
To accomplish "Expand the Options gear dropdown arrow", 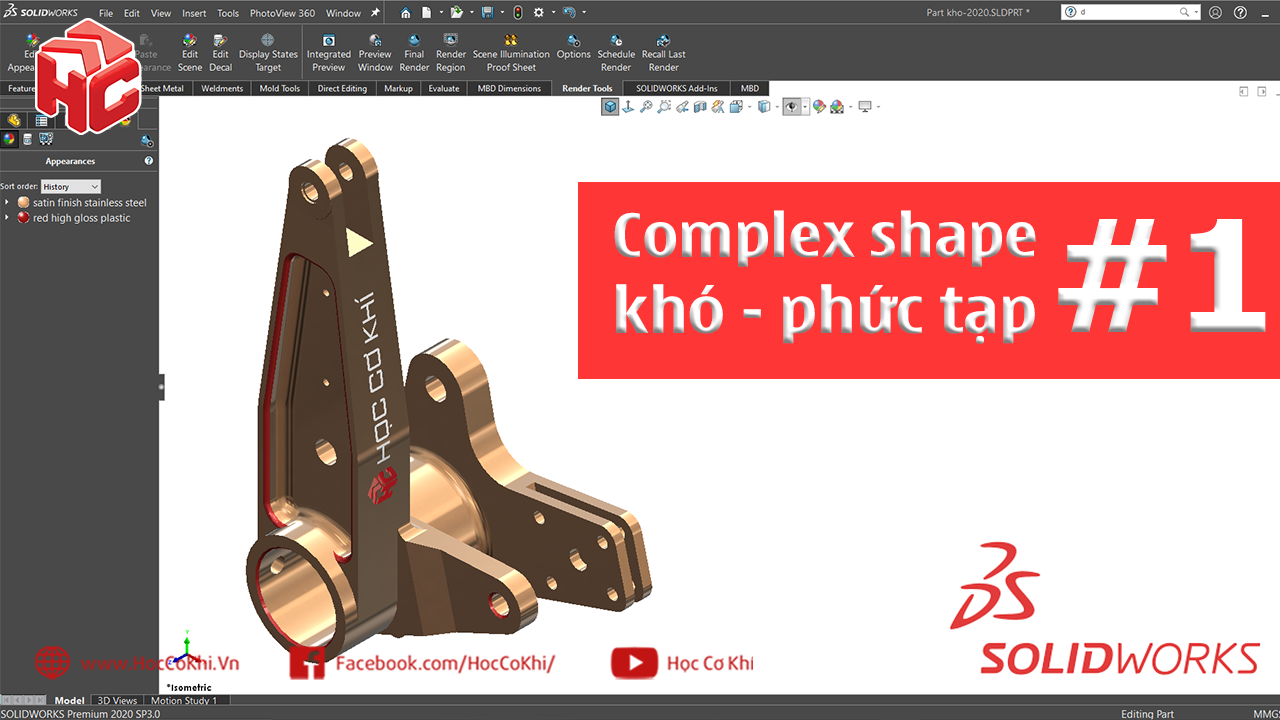I will click(552, 13).
